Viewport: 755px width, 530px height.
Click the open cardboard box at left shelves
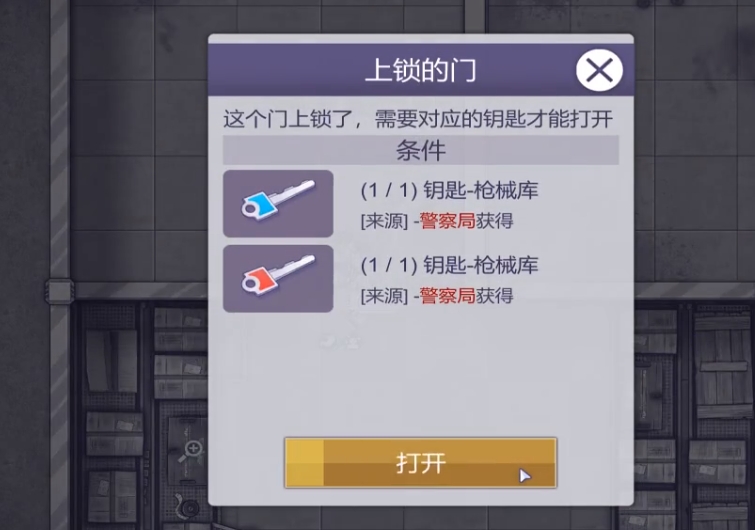[112, 360]
